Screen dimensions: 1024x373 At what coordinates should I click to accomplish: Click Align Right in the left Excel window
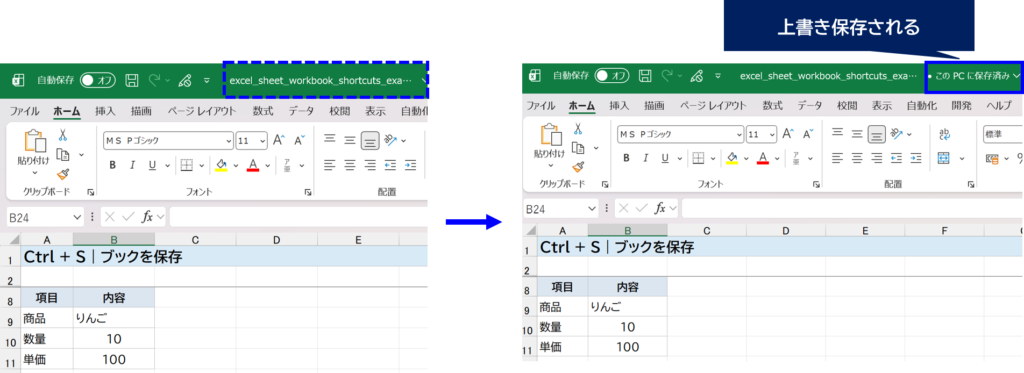coord(370,165)
